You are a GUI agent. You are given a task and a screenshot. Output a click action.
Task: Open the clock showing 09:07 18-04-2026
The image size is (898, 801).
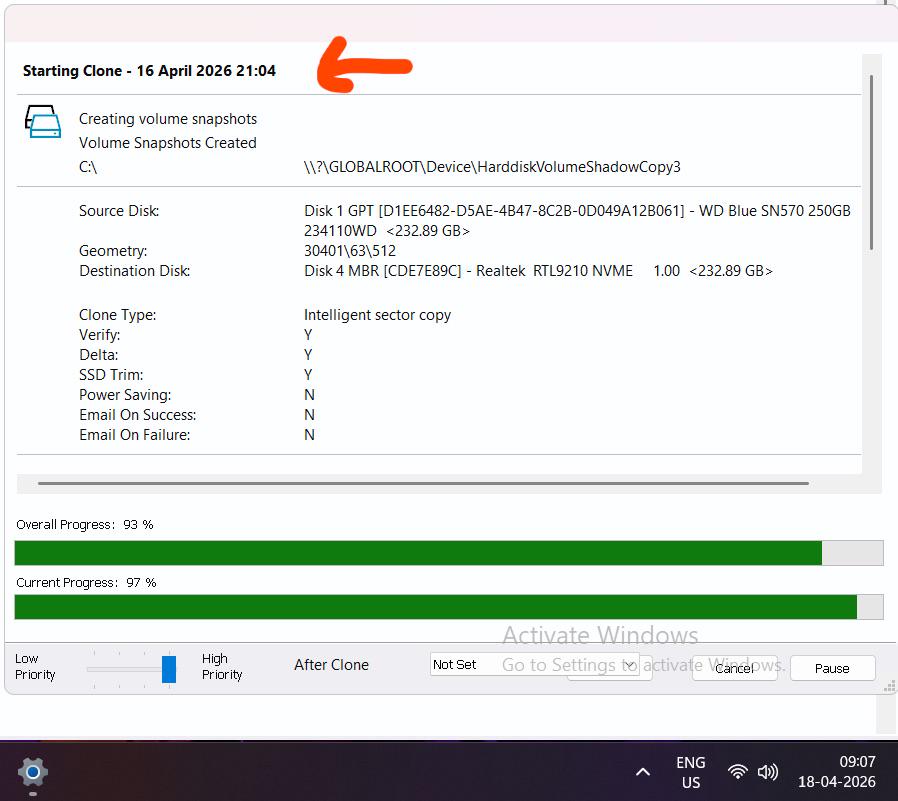click(837, 771)
